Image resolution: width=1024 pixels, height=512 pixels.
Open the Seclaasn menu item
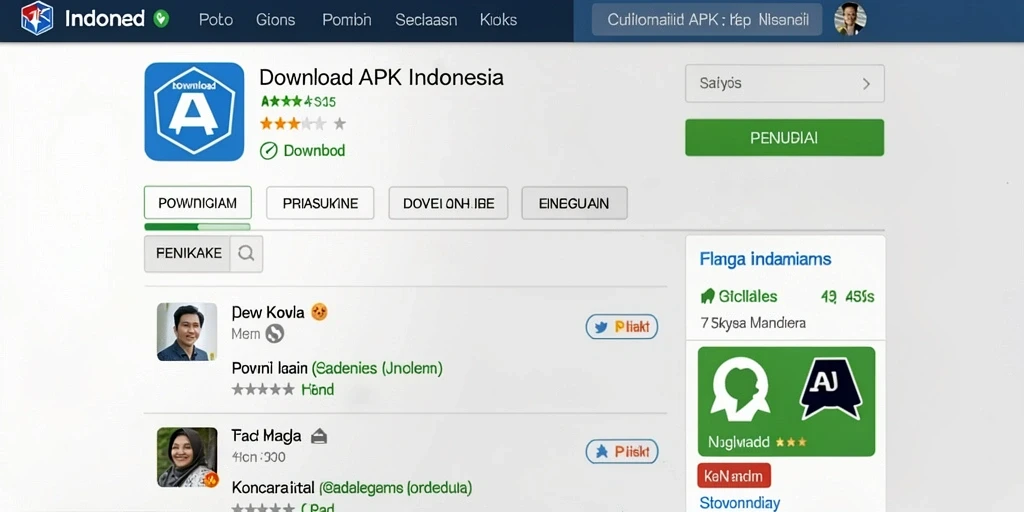point(426,20)
